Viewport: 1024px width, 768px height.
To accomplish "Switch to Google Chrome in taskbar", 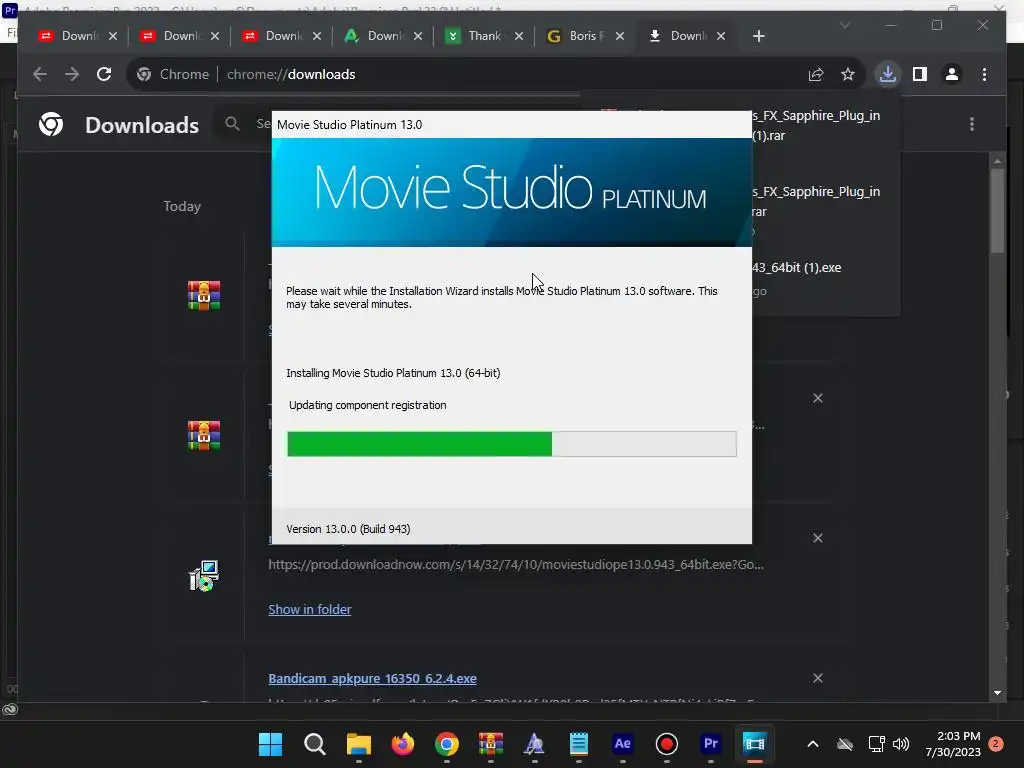I will click(x=447, y=744).
